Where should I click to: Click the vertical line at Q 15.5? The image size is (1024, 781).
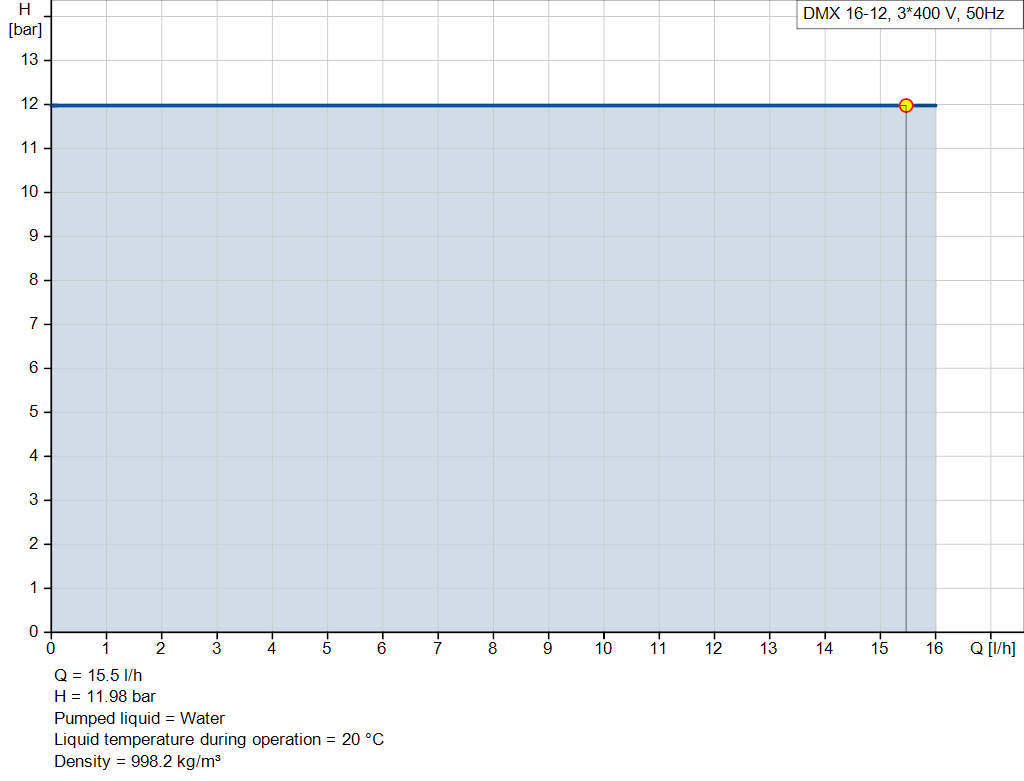tap(906, 400)
